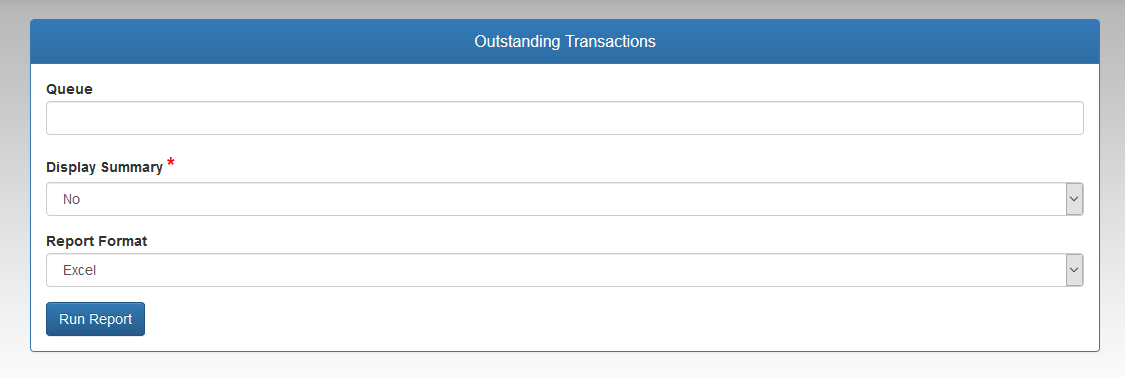The width and height of the screenshot is (1125, 377).
Task: Click the chevron arrow on Report Format select
Action: point(1074,270)
